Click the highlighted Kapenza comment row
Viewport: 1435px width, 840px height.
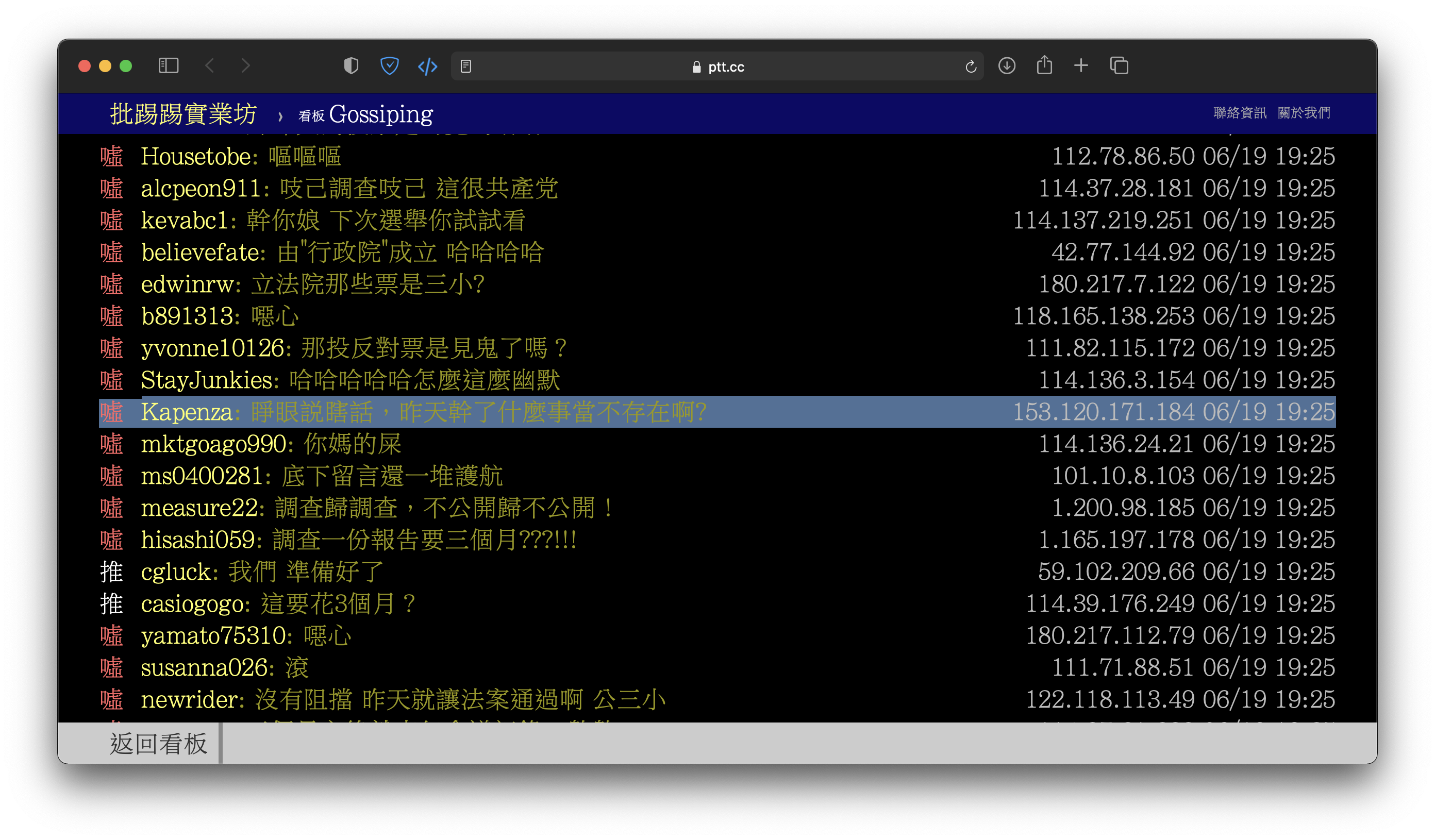[716, 412]
